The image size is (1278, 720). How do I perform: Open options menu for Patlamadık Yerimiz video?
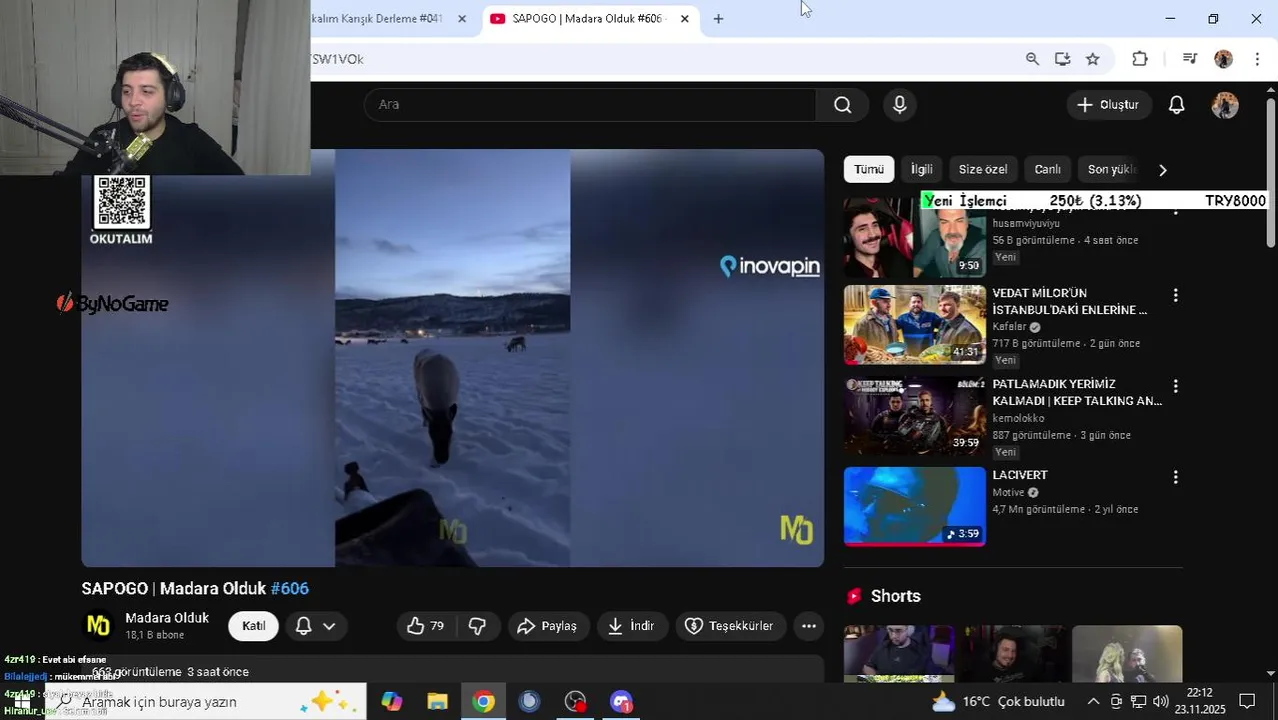click(x=1175, y=386)
